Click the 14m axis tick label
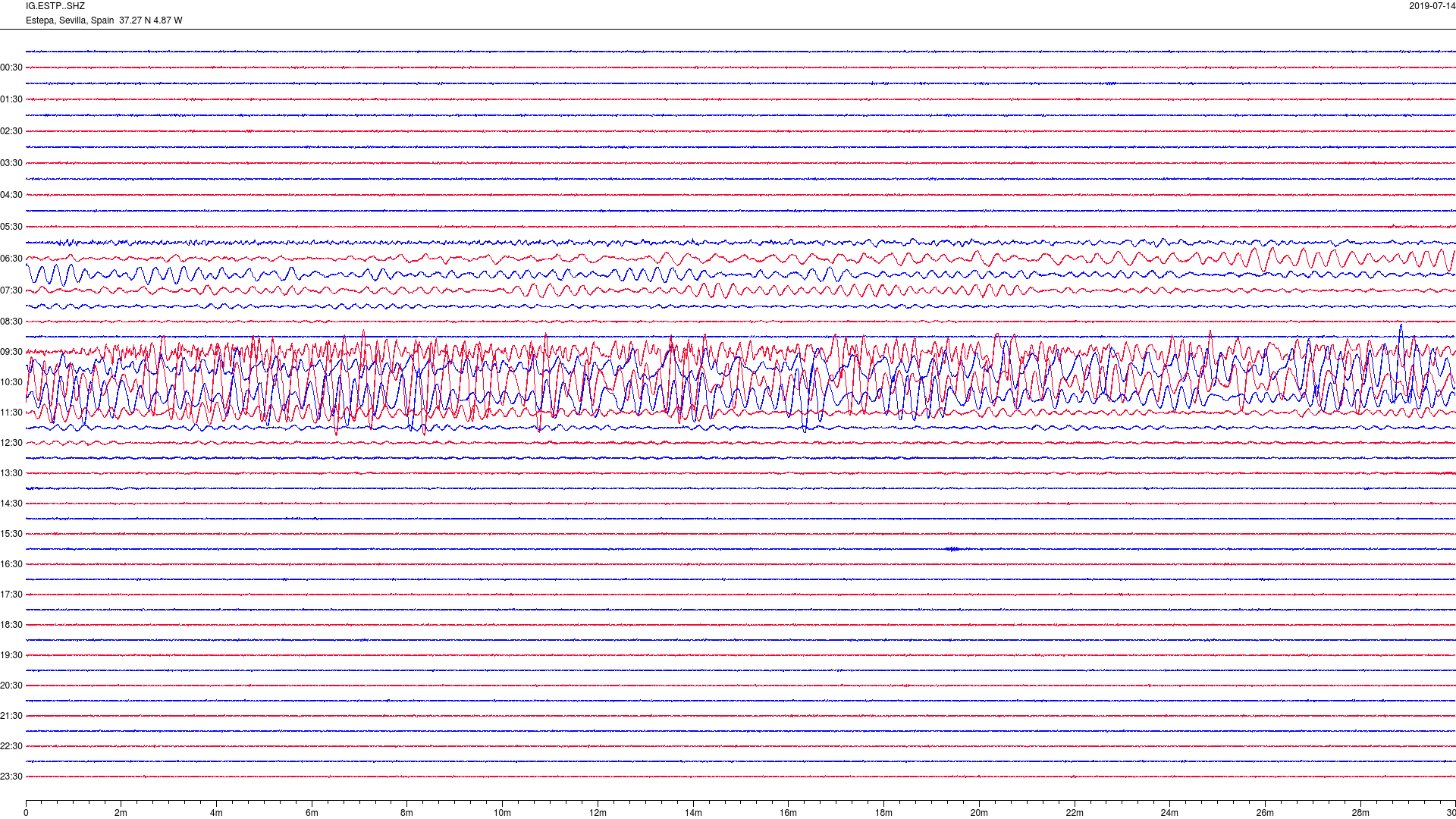 [693, 813]
